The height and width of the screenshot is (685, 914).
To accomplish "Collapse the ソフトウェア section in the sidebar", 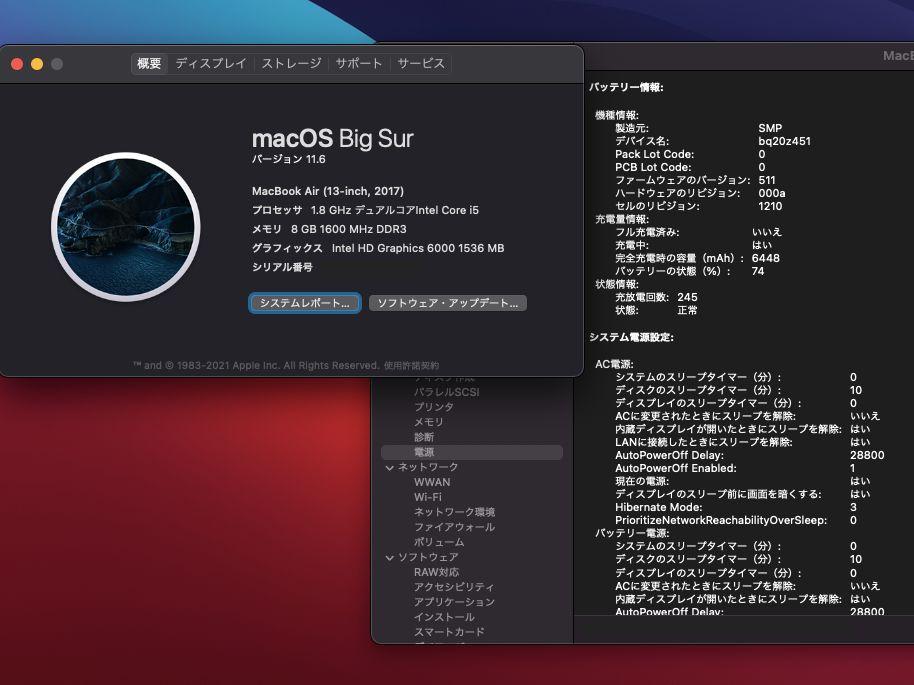I will [389, 558].
